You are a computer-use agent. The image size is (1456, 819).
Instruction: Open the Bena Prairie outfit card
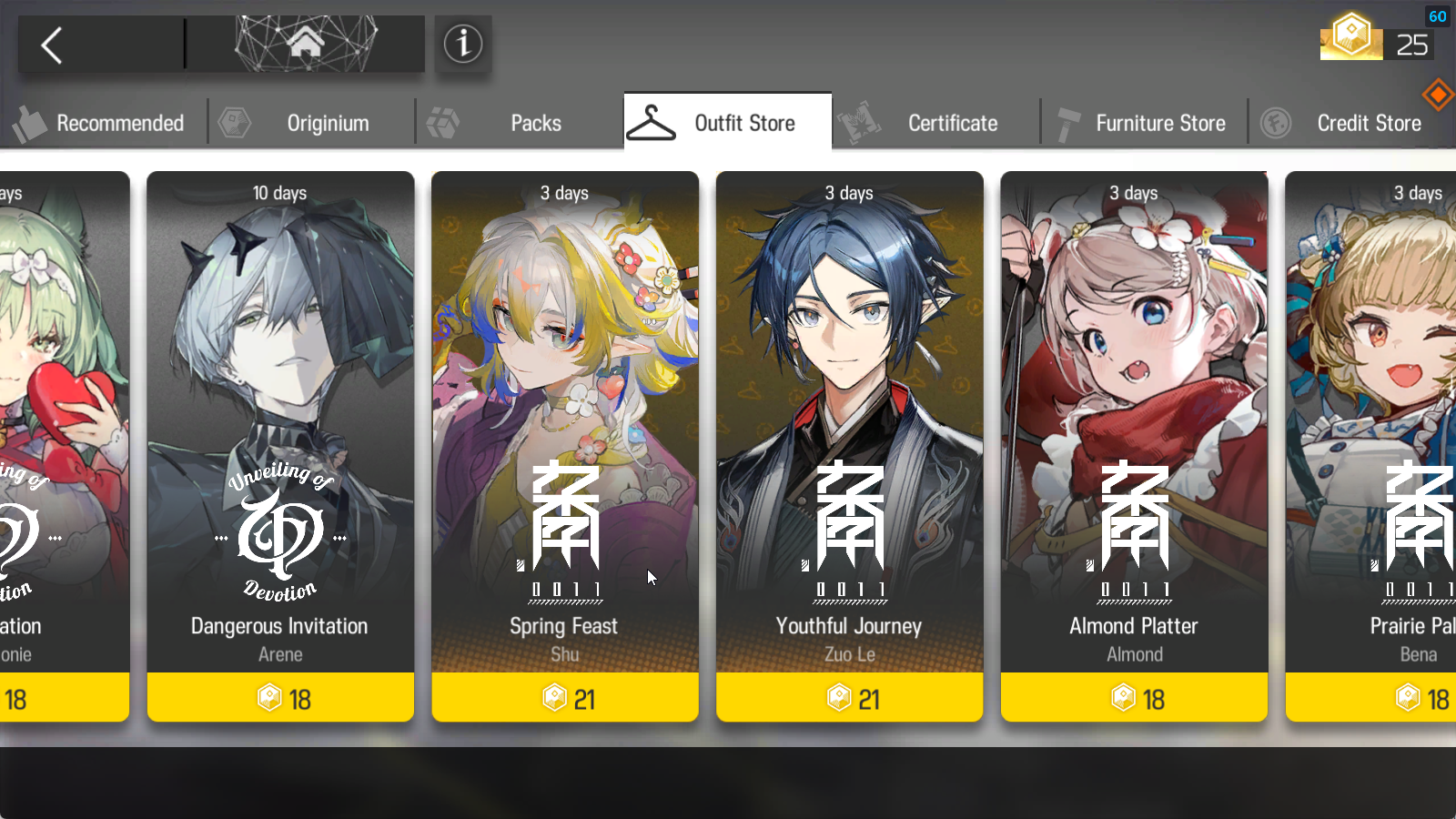1370,422
